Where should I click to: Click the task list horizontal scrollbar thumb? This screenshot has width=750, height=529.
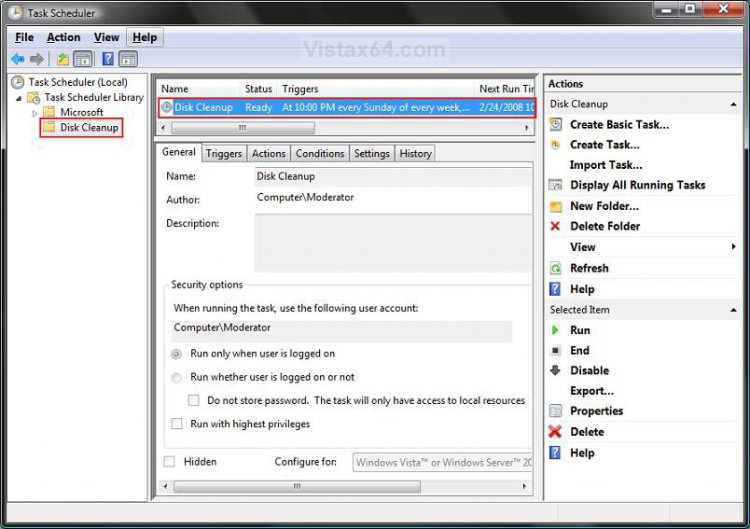click(x=243, y=128)
